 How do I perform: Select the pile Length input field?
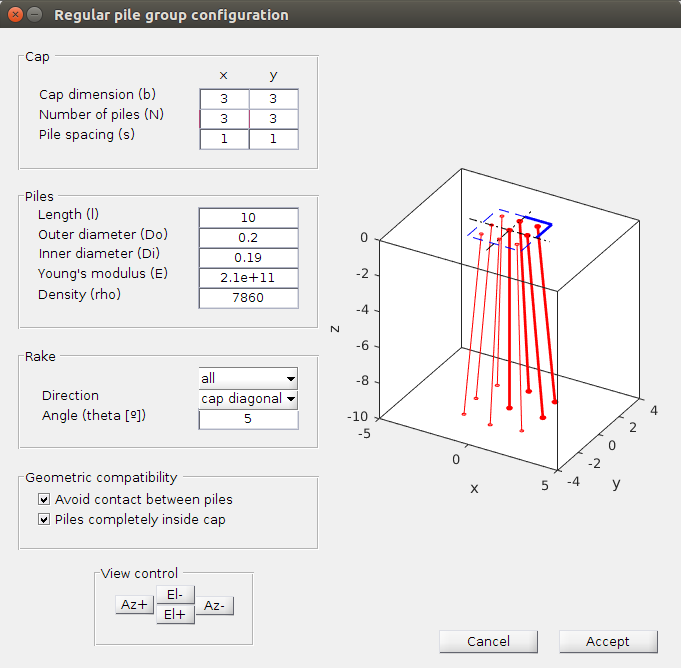[x=248, y=218]
